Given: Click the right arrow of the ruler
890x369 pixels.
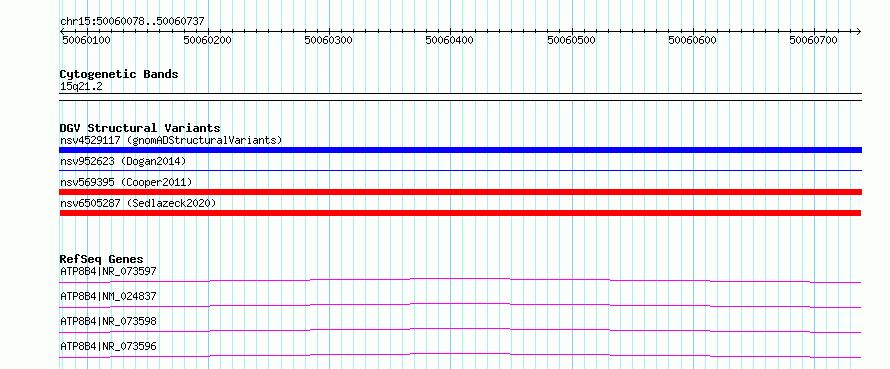Looking at the screenshot, I should (858, 31).
